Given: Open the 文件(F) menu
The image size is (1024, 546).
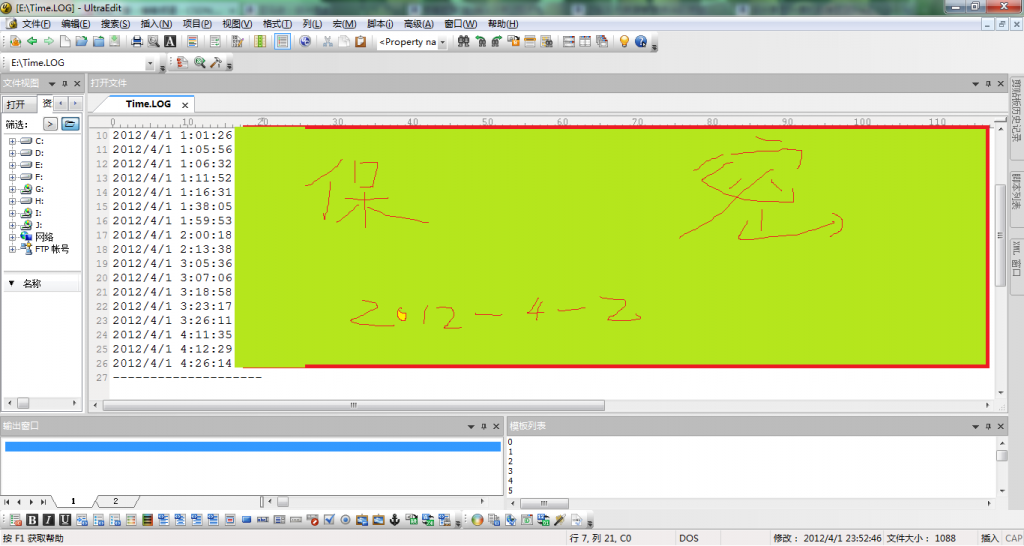Looking at the screenshot, I should tap(36, 24).
